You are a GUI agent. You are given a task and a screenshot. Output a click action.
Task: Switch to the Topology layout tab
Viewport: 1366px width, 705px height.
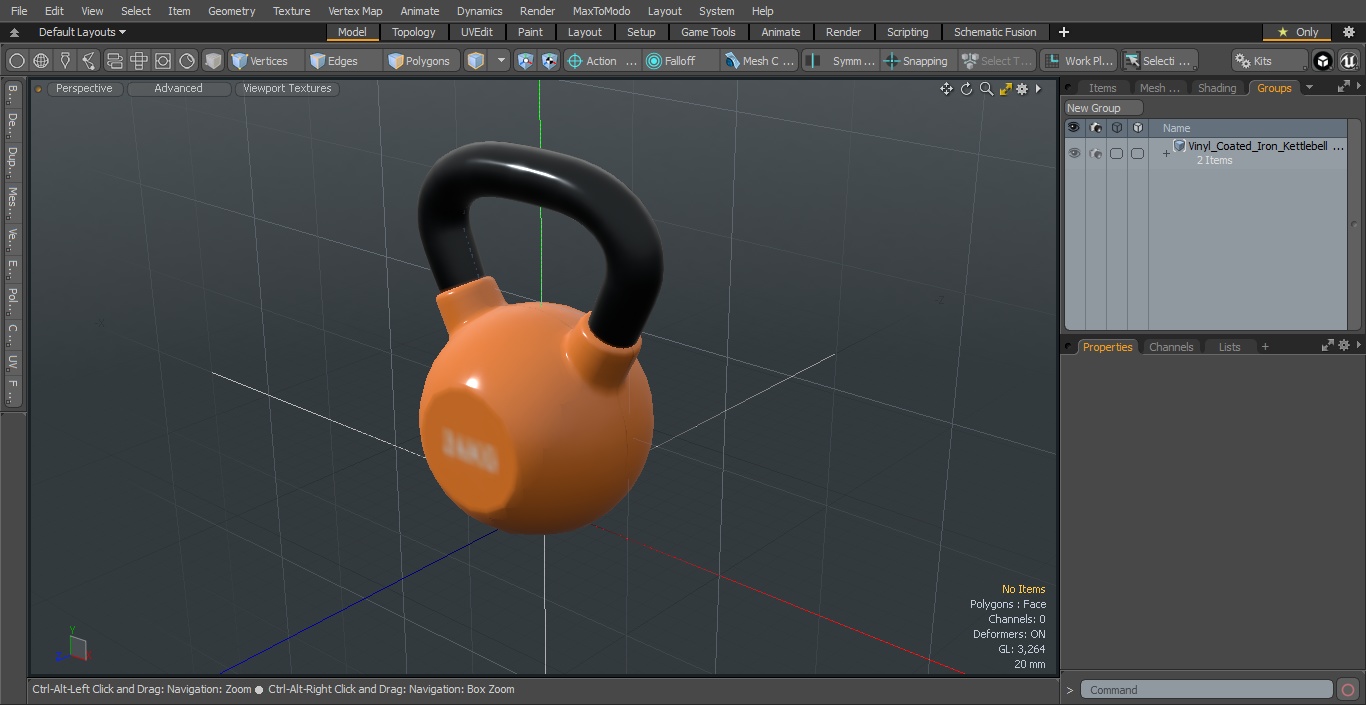(x=414, y=32)
